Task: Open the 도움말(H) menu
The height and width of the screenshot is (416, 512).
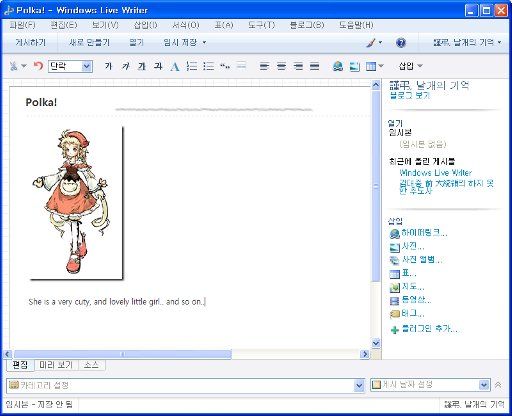Action: 356,25
